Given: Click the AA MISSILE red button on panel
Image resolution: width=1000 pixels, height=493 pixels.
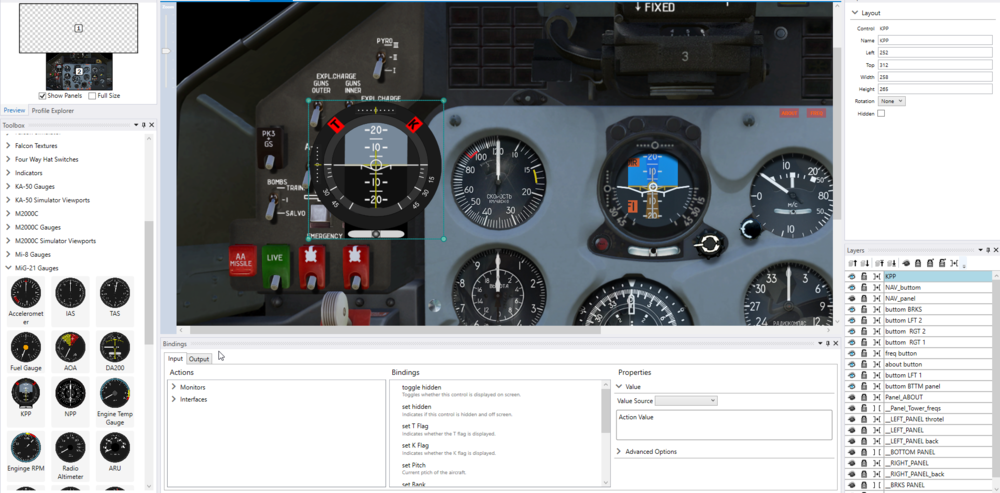Looking at the screenshot, I should pyautogui.click(x=242, y=261).
